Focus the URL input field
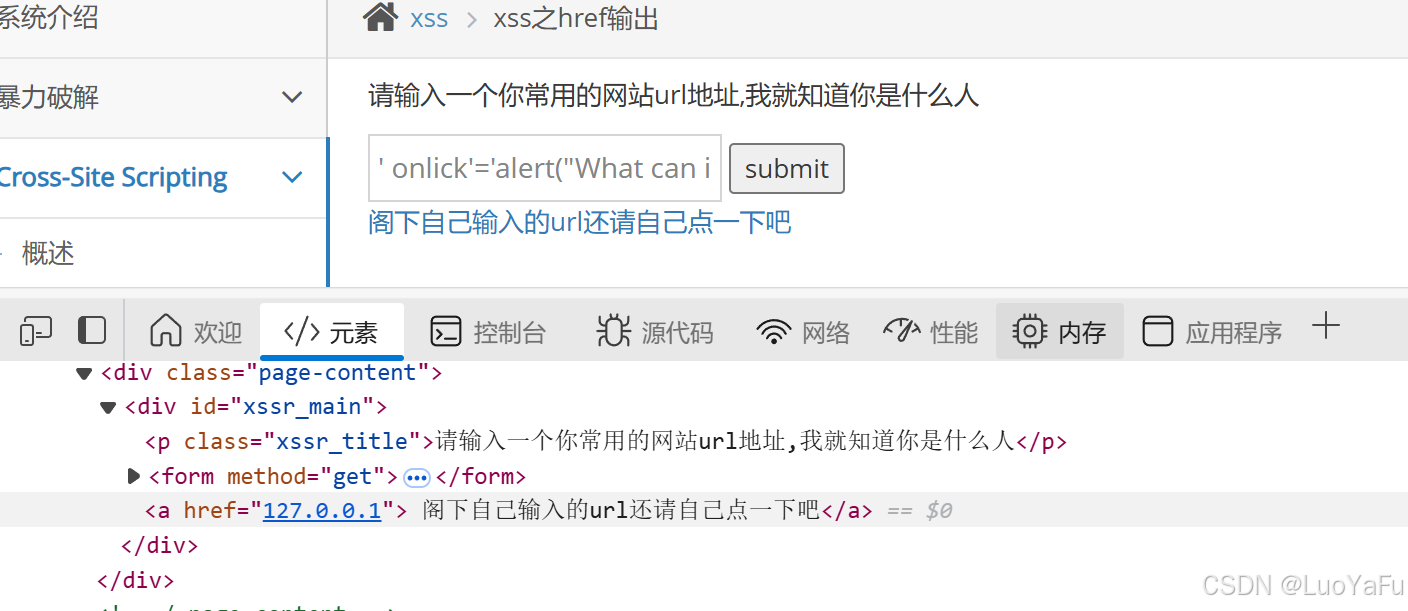The height and width of the screenshot is (611, 1408). pyautogui.click(x=545, y=168)
